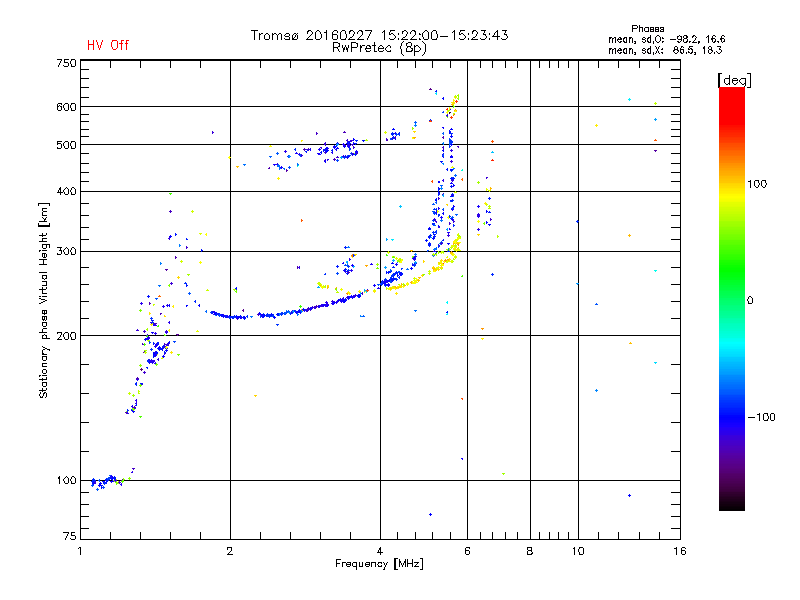Click the 'Frequency [MHz]' axis label
This screenshot has height=600, width=800.
[379, 564]
